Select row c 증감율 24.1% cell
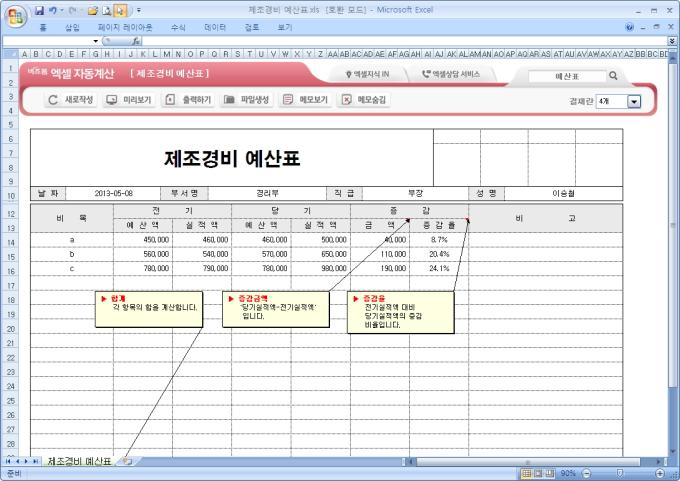 [439, 268]
